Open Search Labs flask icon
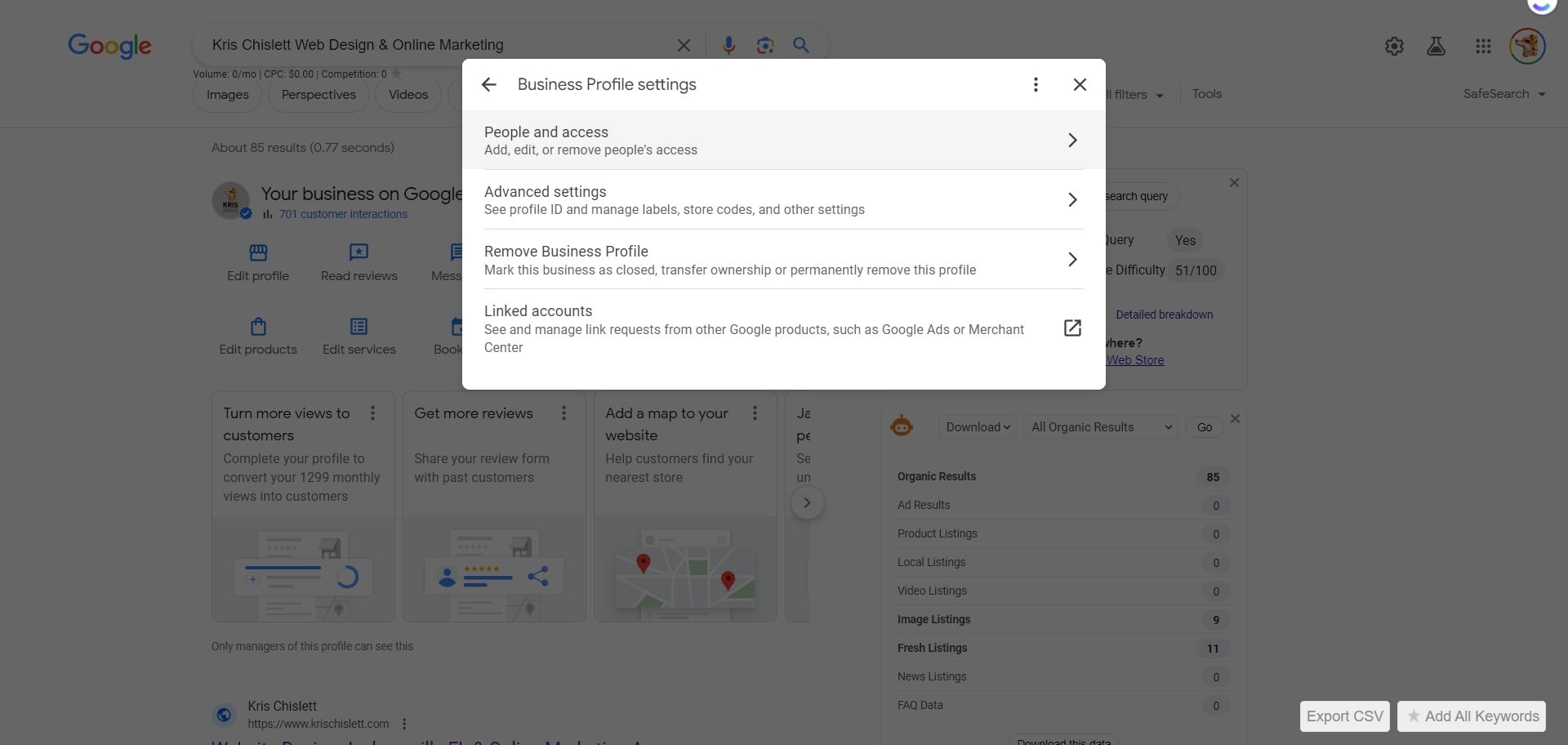The height and width of the screenshot is (745, 1568). pos(1436,47)
